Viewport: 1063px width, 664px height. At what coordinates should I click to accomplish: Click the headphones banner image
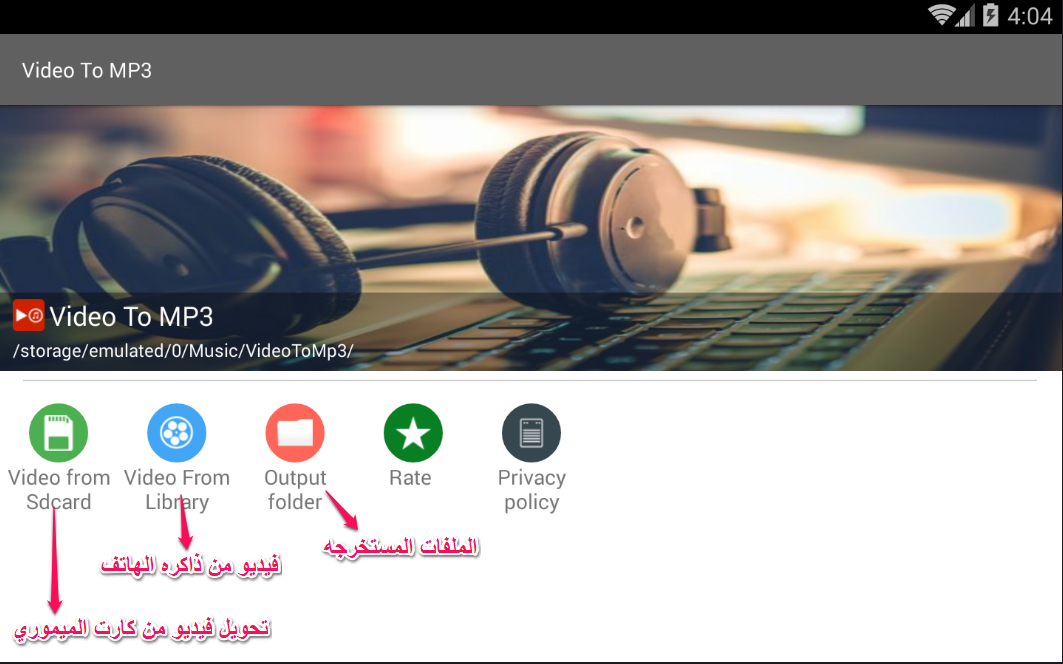click(532, 237)
